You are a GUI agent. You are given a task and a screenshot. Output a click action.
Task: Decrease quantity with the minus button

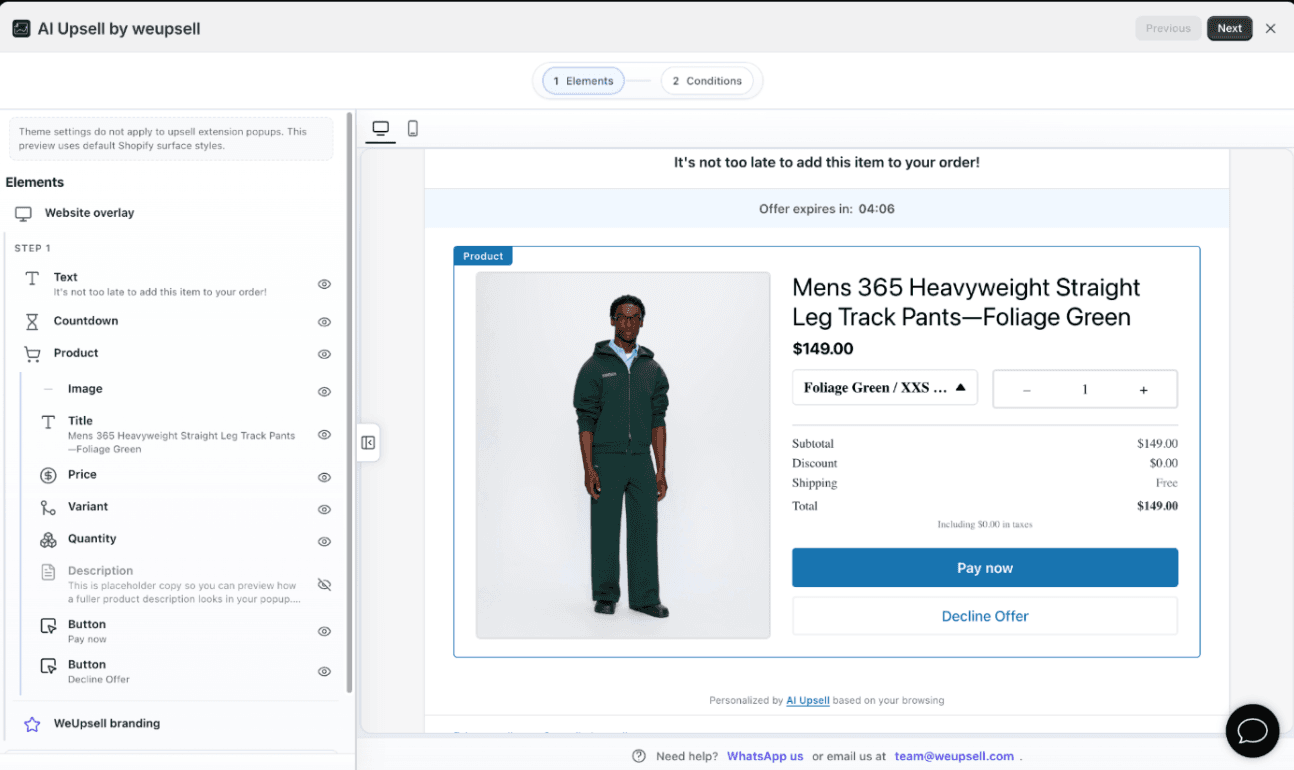click(1026, 390)
